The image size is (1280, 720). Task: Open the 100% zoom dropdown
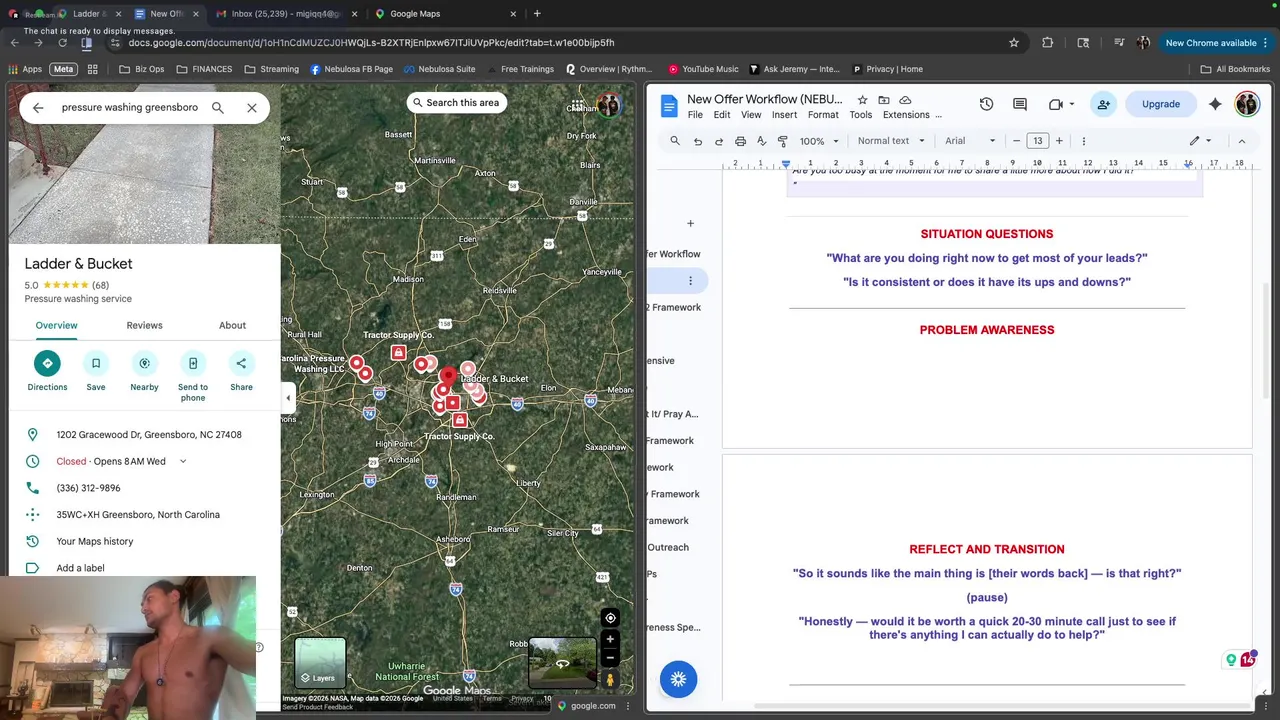click(x=819, y=141)
